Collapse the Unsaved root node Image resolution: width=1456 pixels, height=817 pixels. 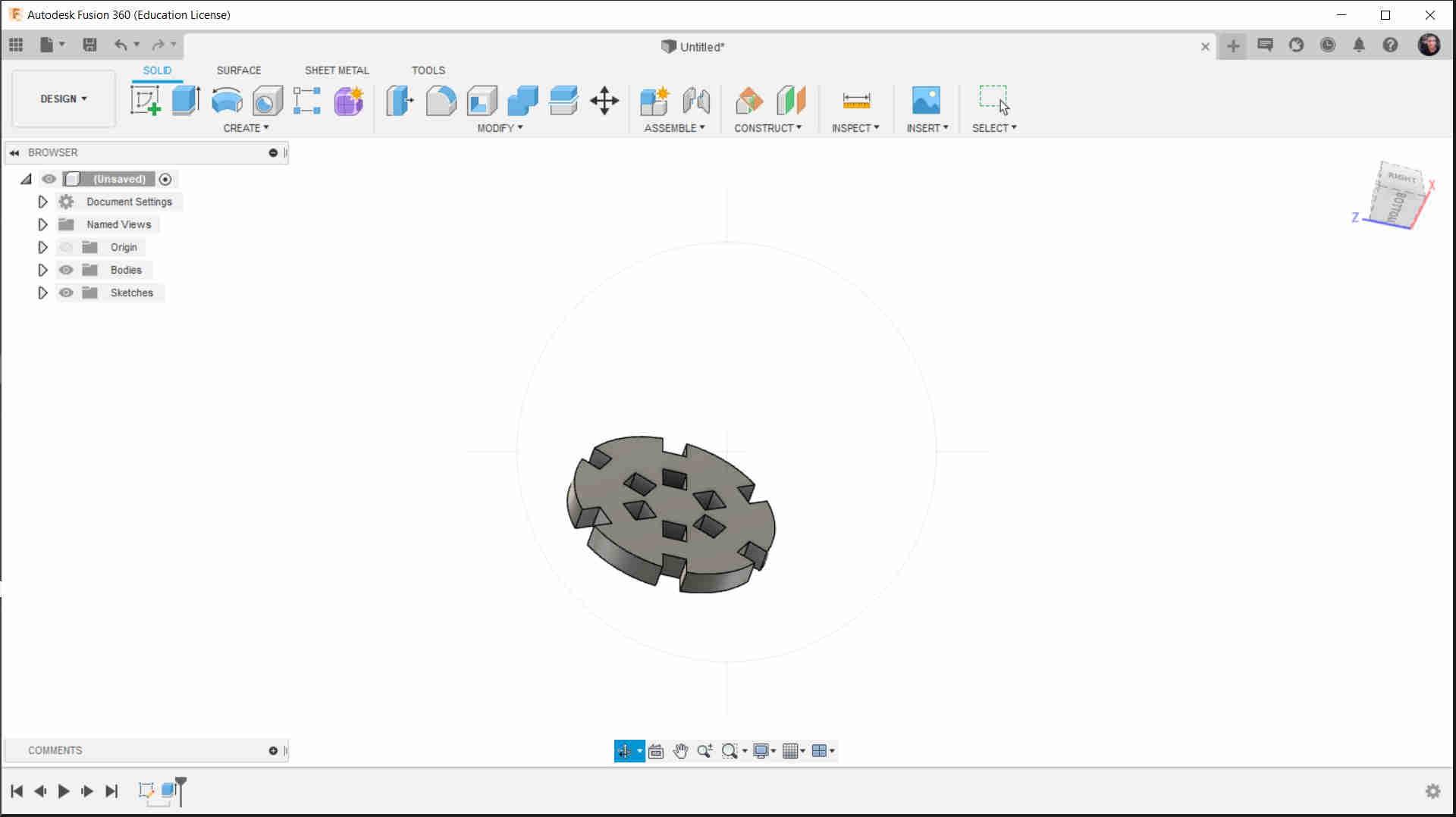pos(26,179)
